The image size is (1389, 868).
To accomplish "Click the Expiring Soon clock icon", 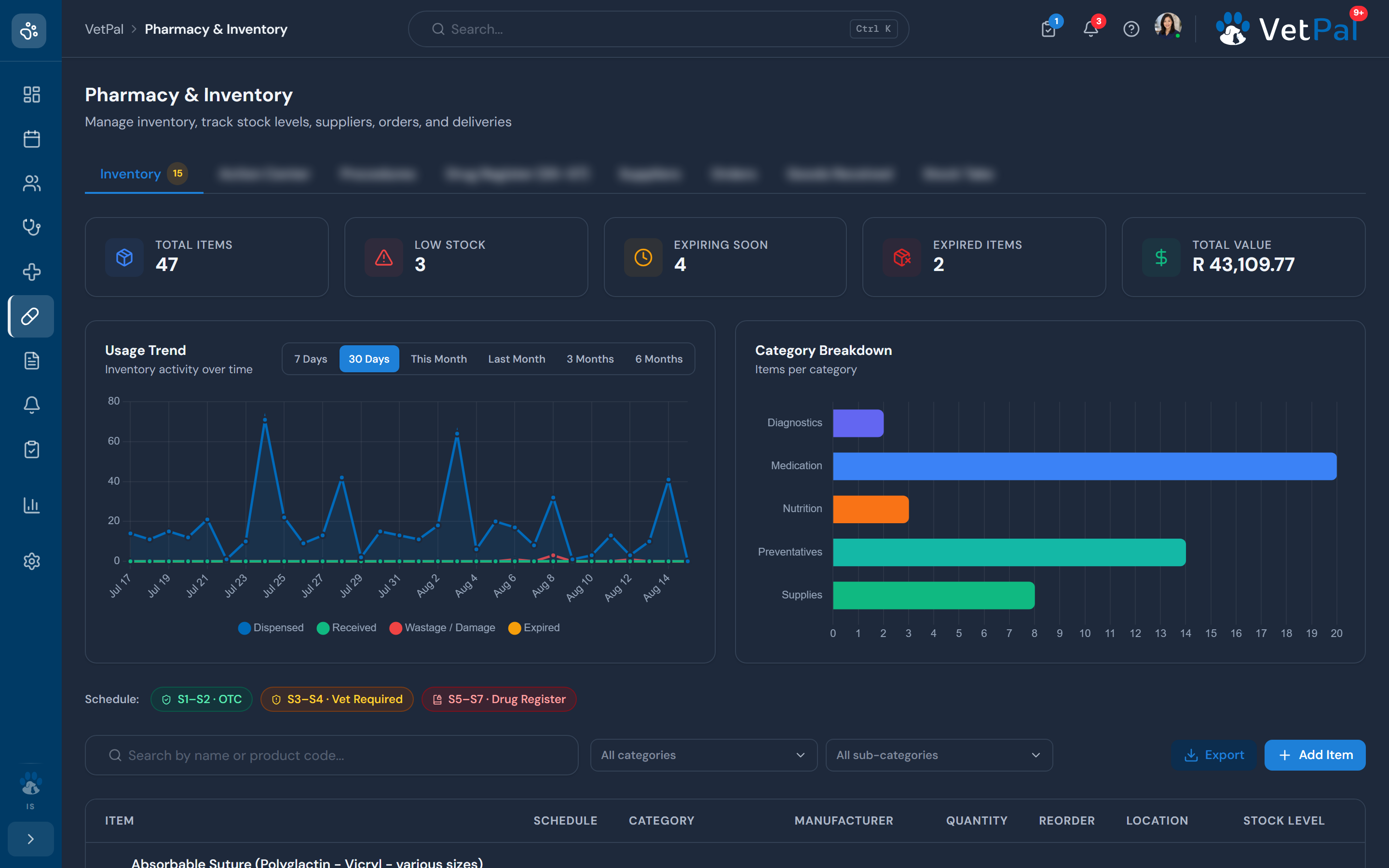I will coord(643,257).
